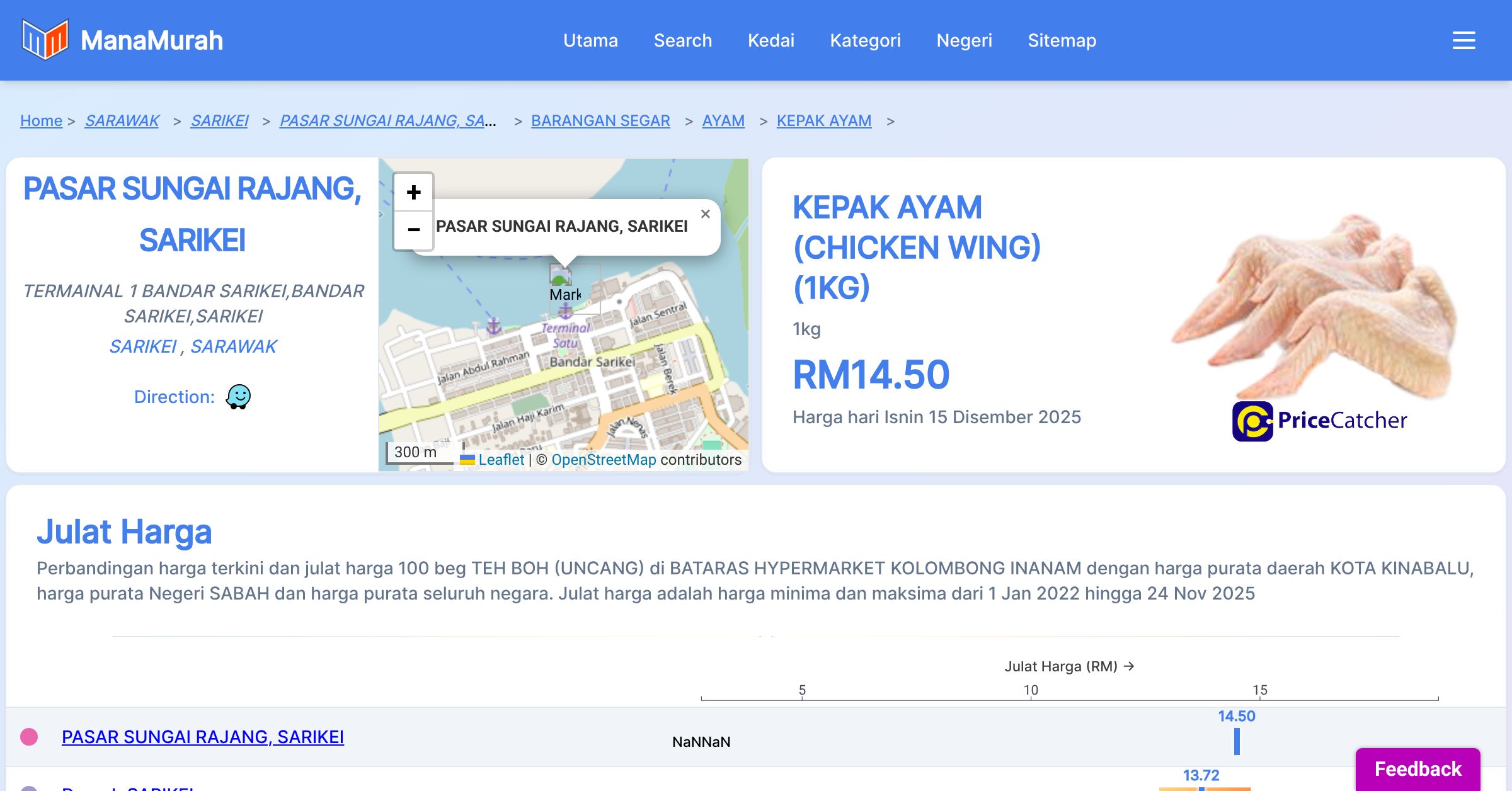Open the Utama menu item
The width and height of the screenshot is (1512, 791).
(590, 40)
